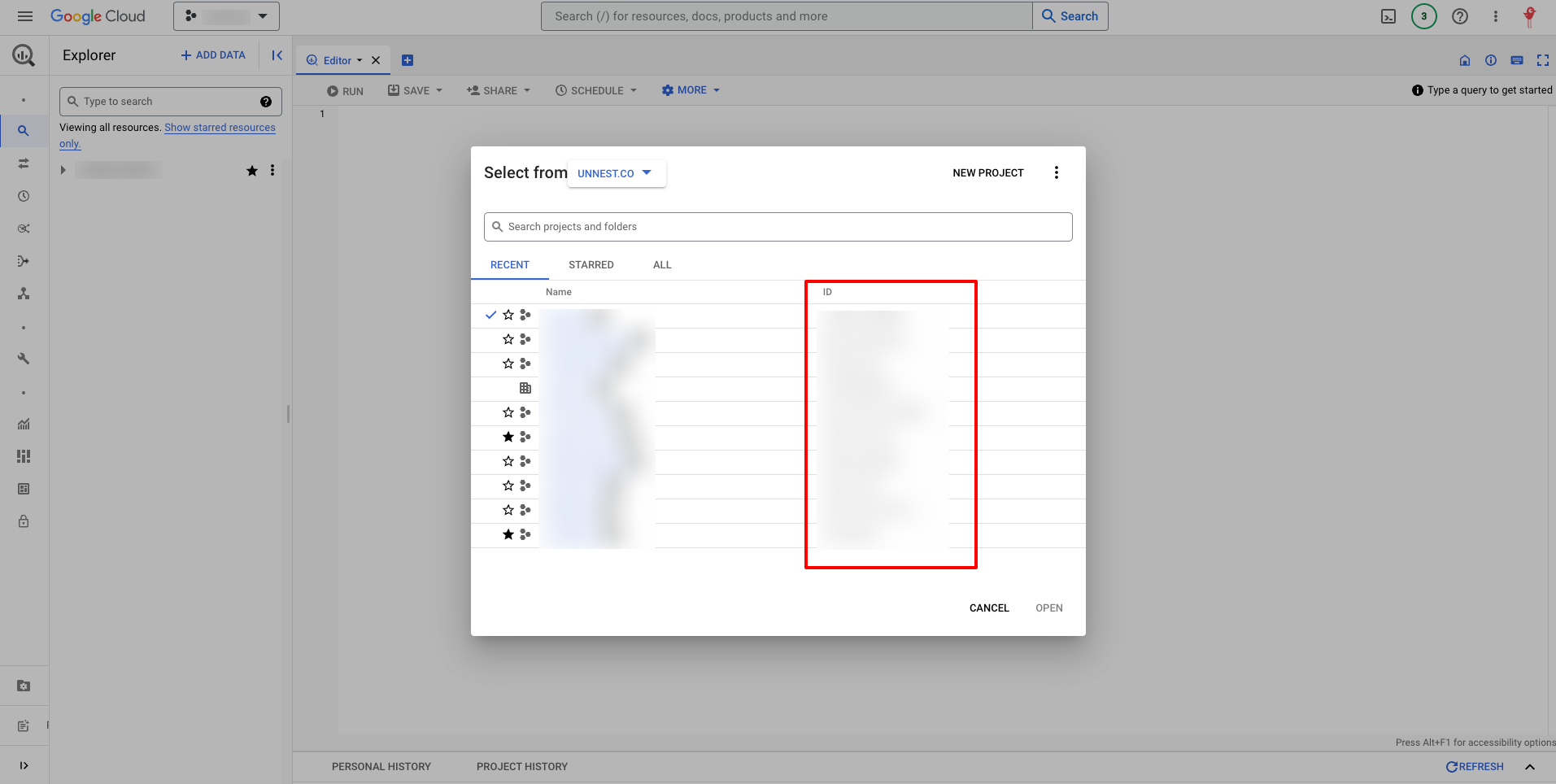Viewport: 1556px width, 784px height.
Task: Click the RUN query button
Action: pyautogui.click(x=346, y=91)
